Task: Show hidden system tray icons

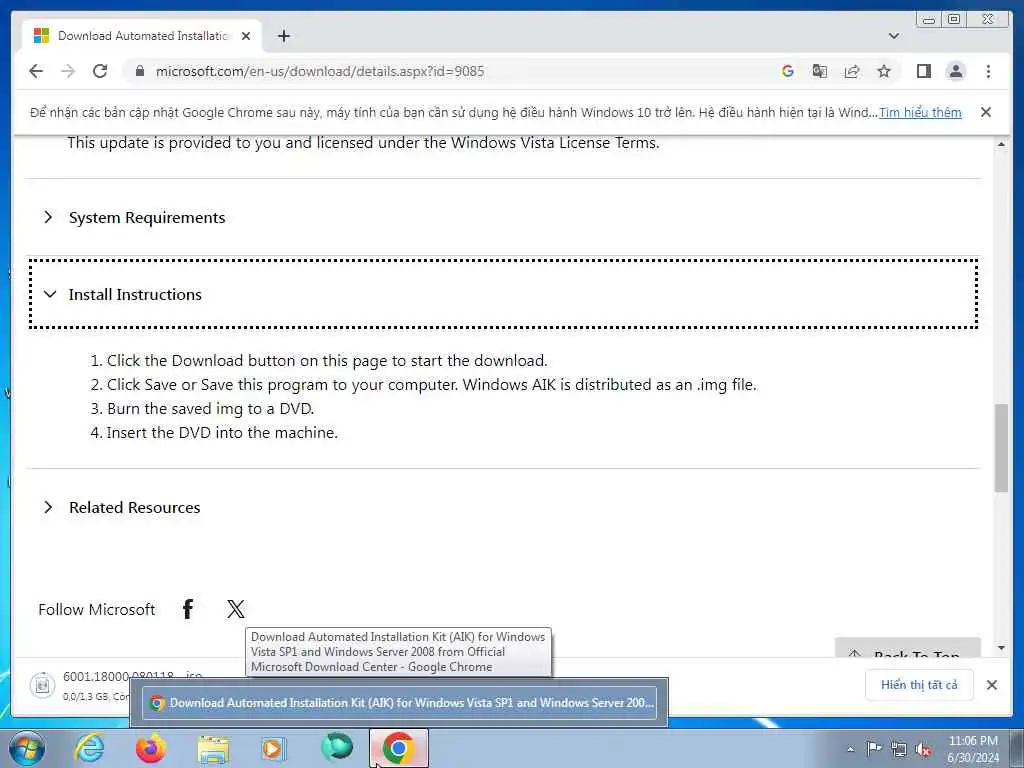Action: coord(850,749)
